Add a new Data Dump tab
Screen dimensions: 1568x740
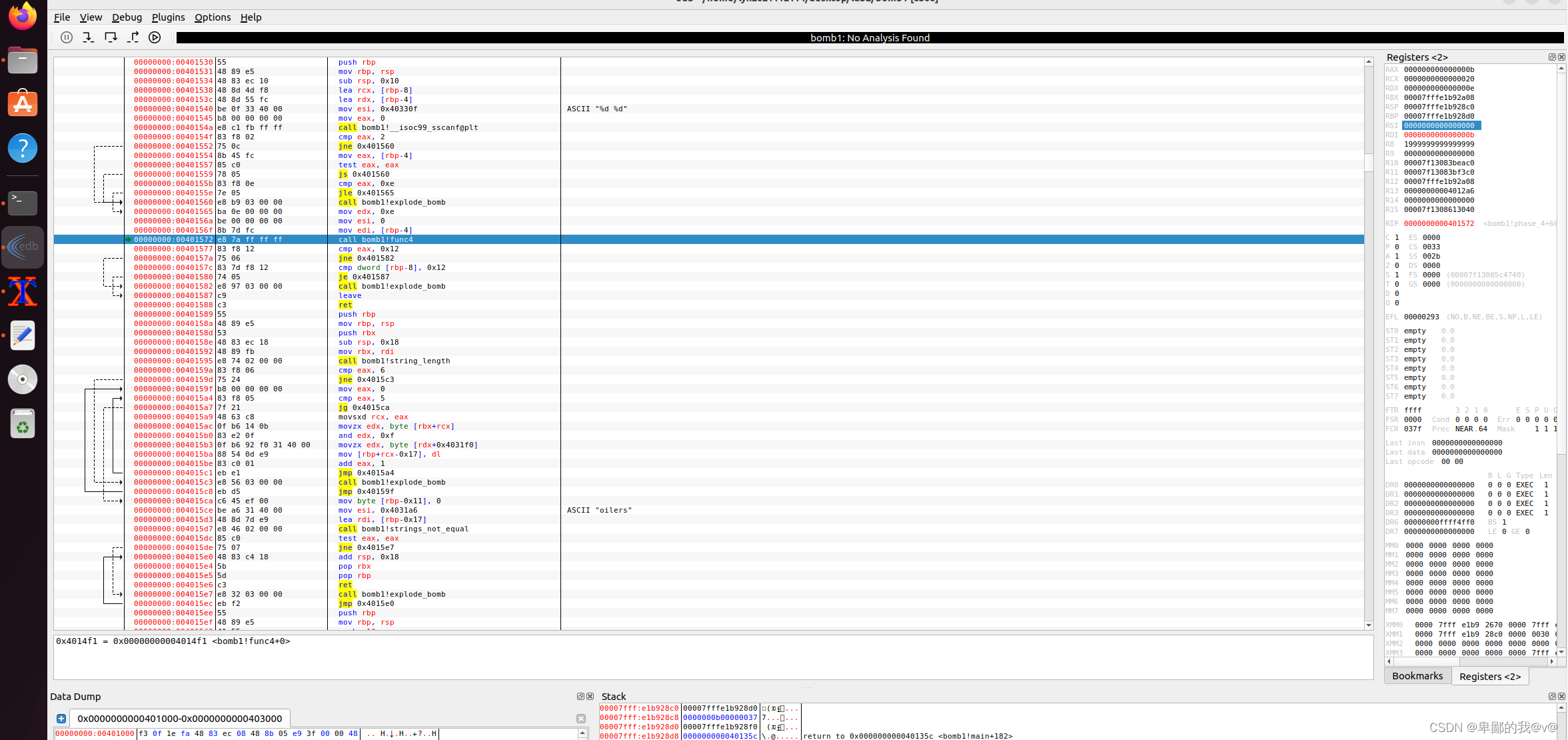point(61,719)
